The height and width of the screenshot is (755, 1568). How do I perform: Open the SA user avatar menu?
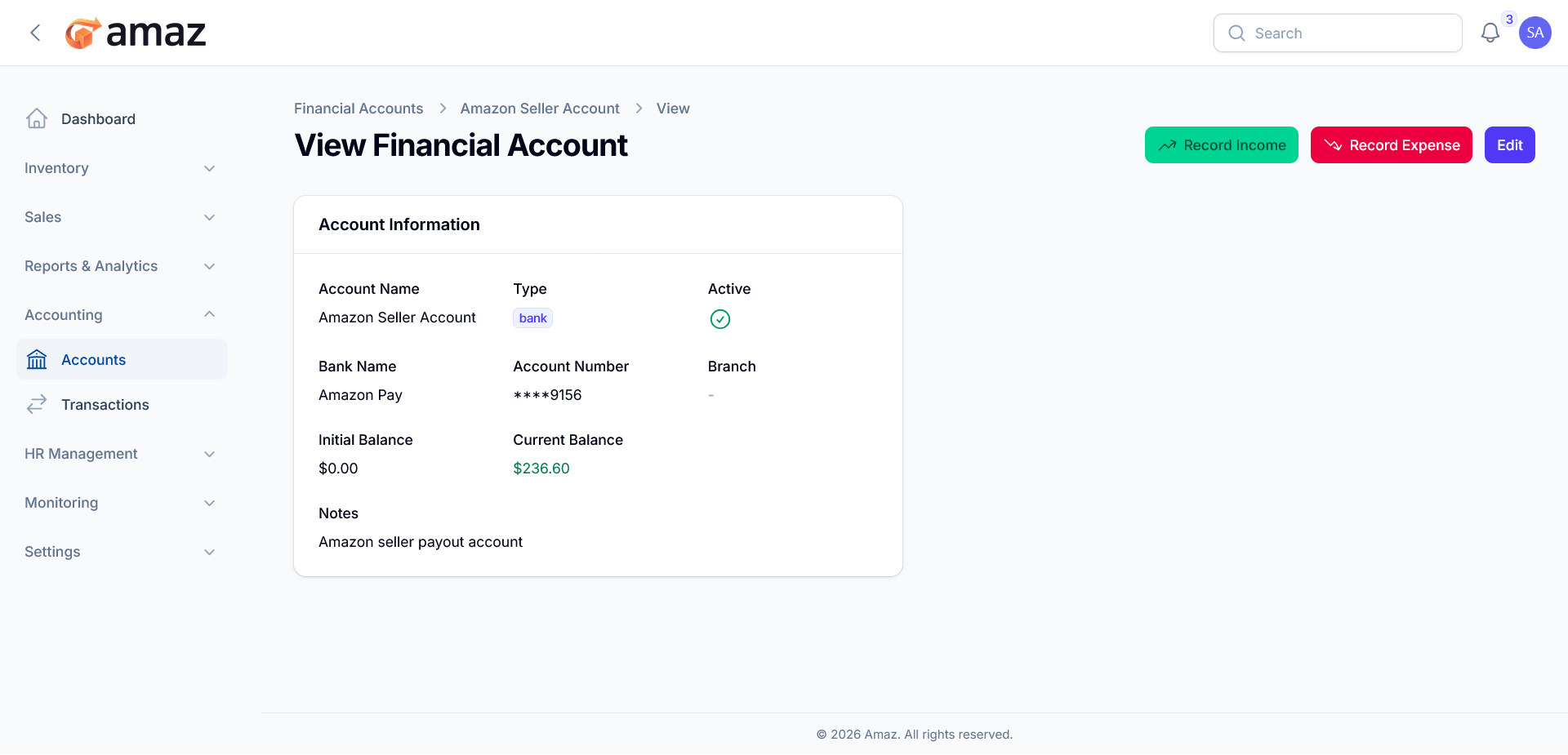pyautogui.click(x=1535, y=33)
